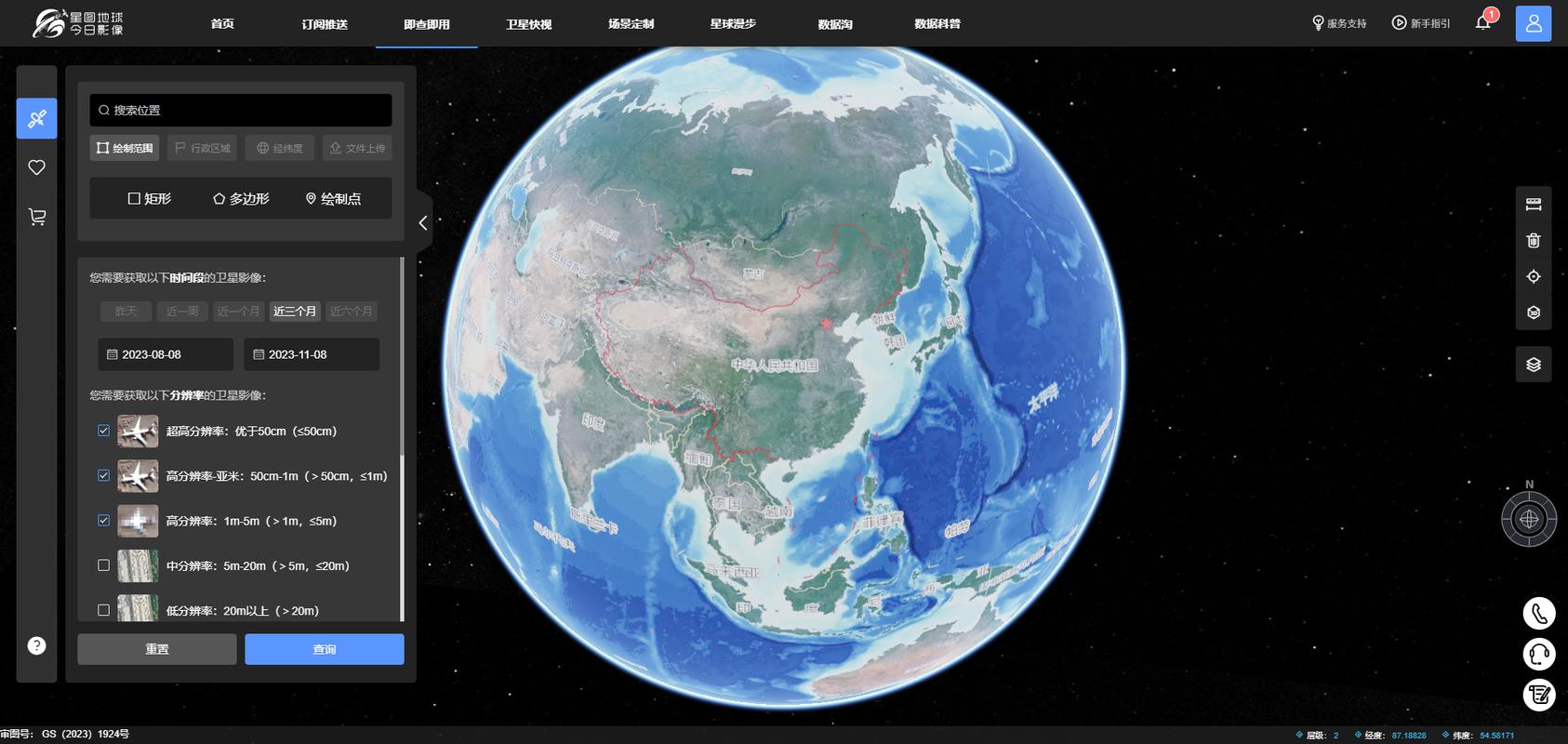
Task: Open the map layers stack icon
Action: coord(1534,365)
